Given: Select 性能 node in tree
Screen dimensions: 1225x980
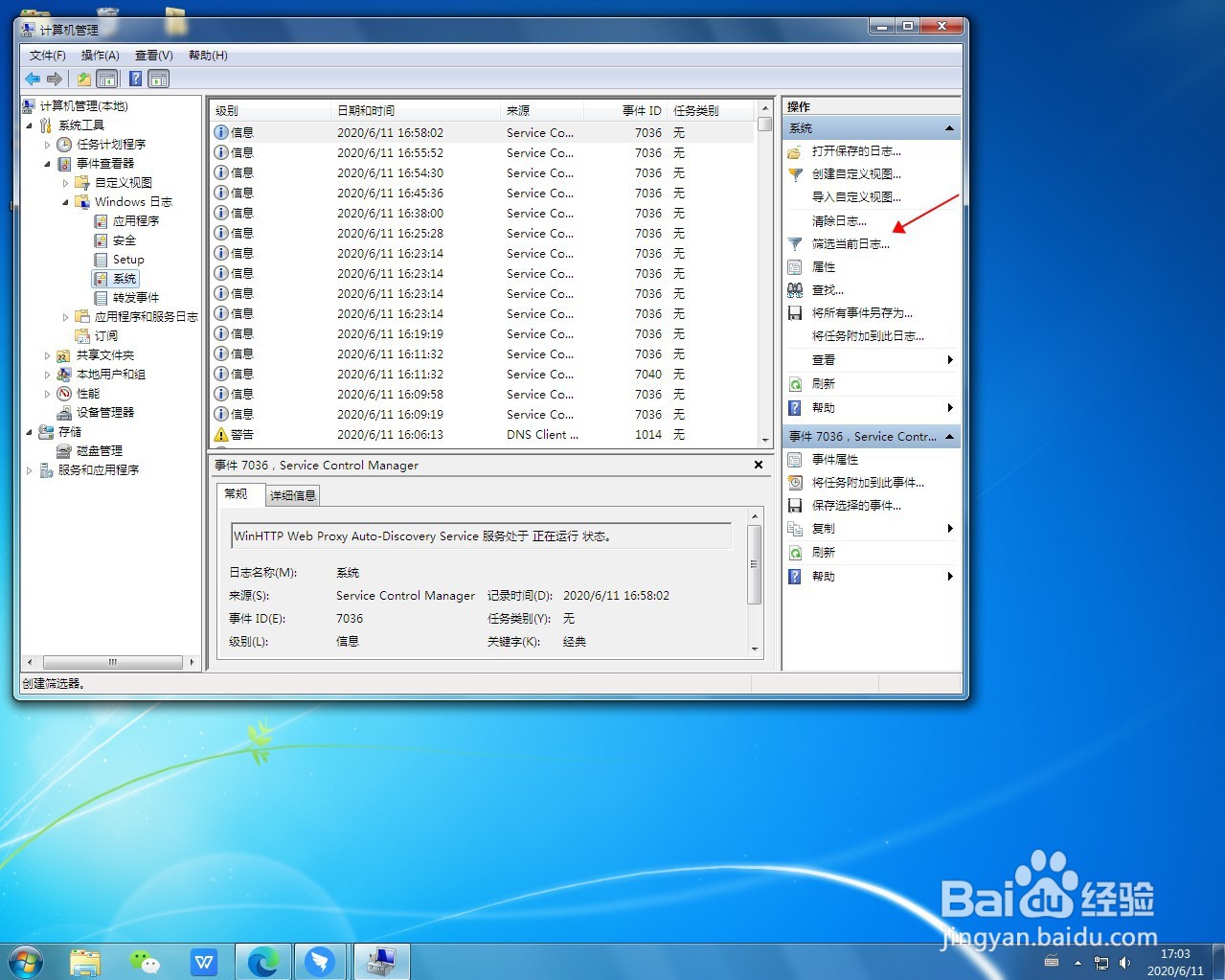Looking at the screenshot, I should point(88,394).
